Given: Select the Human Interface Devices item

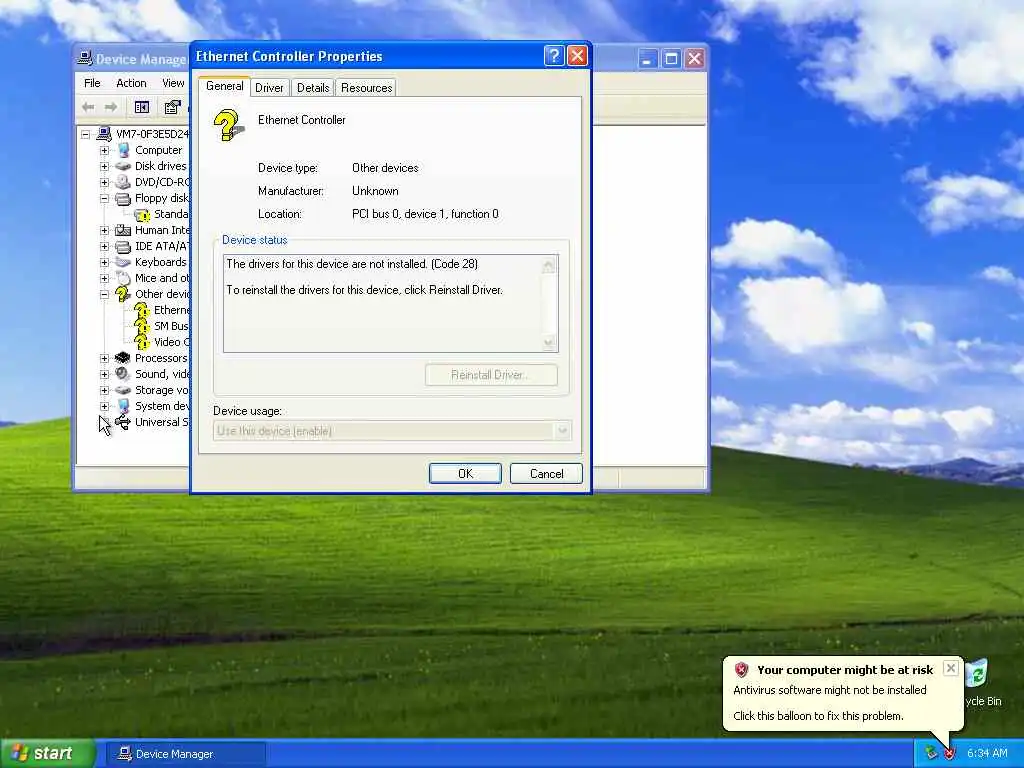Looking at the screenshot, I should (161, 230).
